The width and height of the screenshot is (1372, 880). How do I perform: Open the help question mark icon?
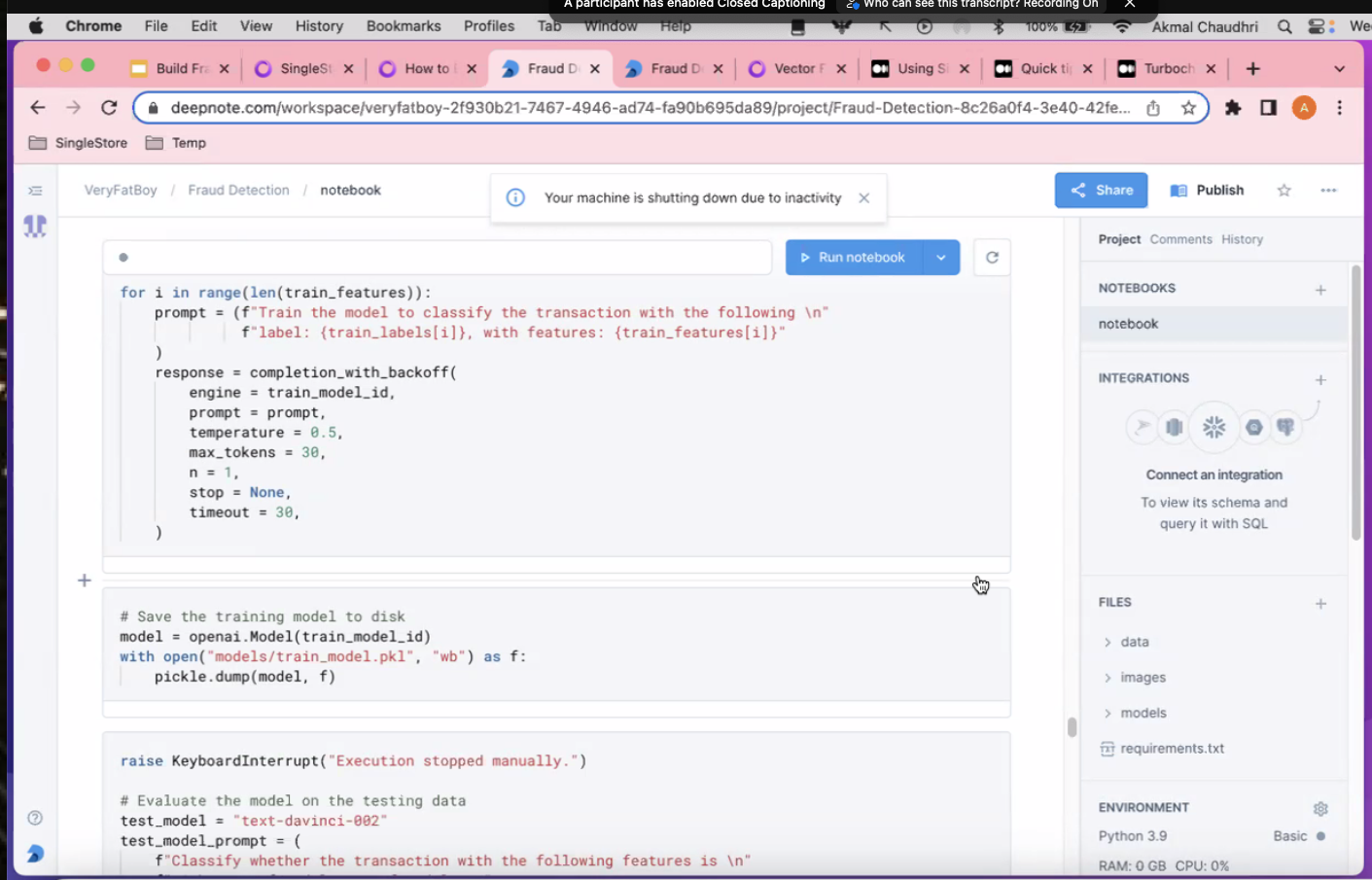[35, 818]
